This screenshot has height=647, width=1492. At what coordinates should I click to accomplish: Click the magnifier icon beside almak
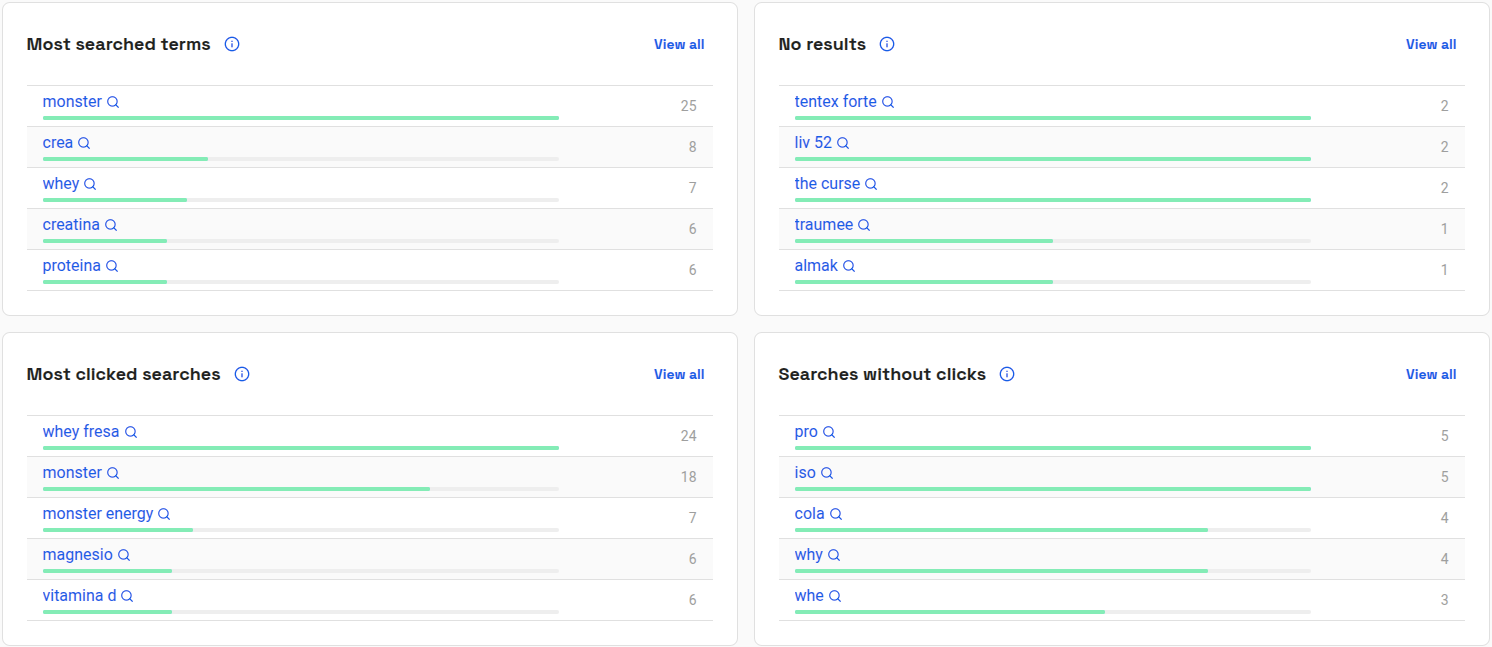[849, 266]
